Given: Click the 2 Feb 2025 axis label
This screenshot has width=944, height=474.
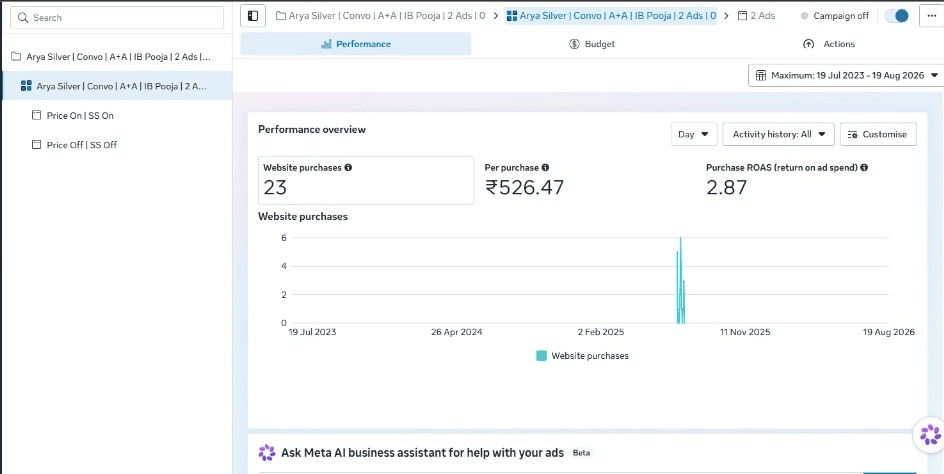Looking at the screenshot, I should pyautogui.click(x=601, y=332).
